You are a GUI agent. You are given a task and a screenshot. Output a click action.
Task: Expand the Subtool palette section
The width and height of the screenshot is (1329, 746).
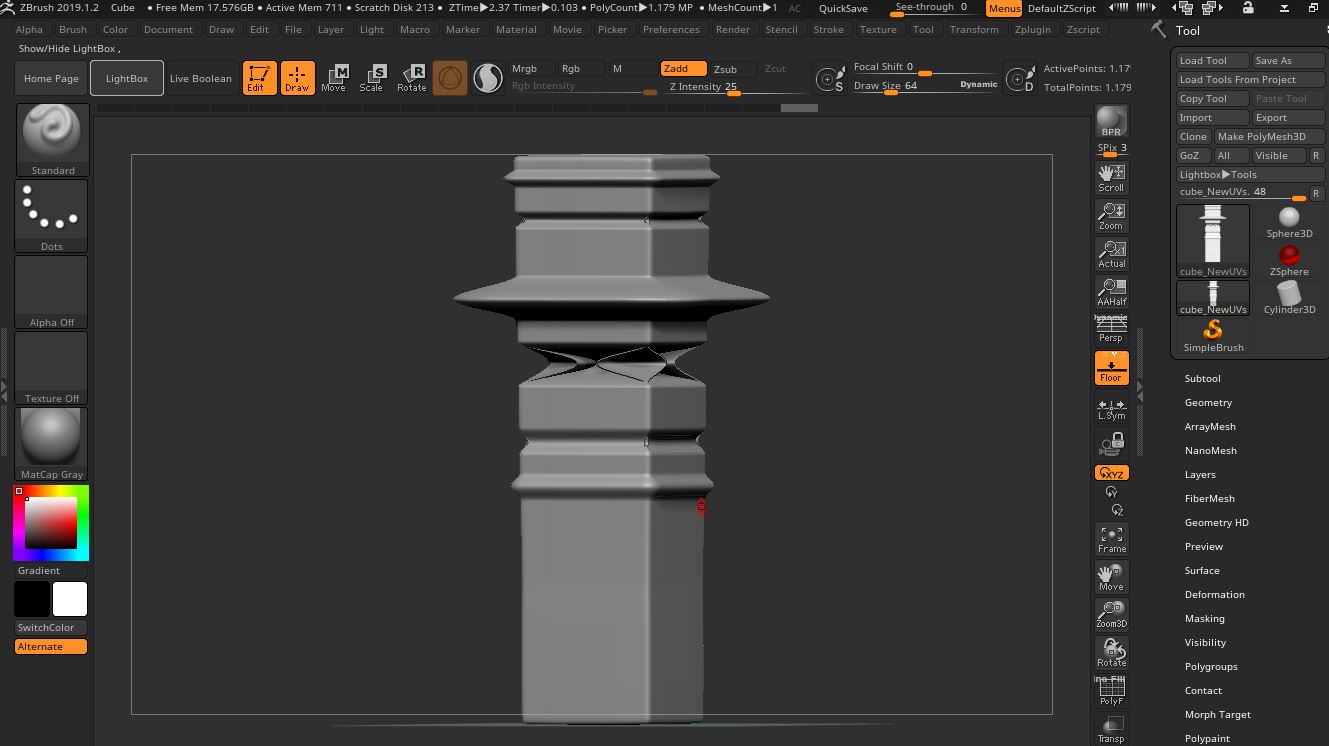1202,378
